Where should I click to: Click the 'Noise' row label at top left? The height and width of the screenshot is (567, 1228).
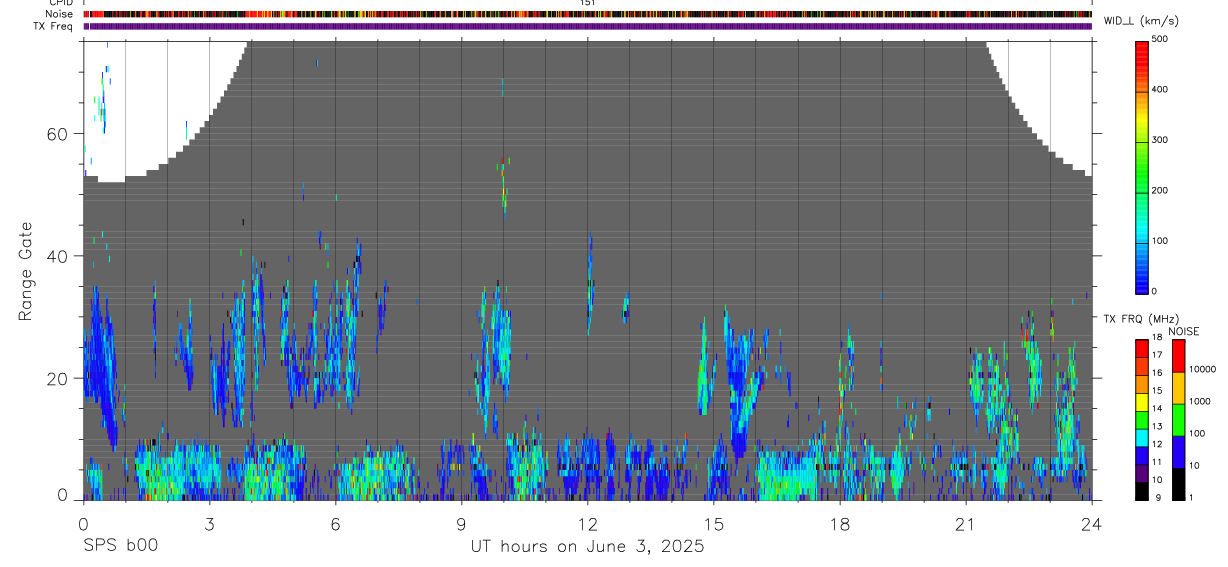point(61,14)
